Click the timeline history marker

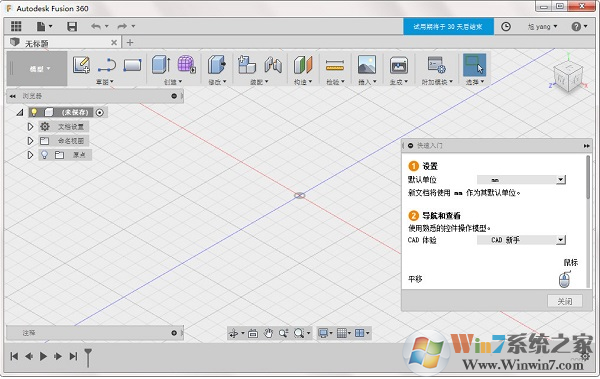[x=88, y=358]
